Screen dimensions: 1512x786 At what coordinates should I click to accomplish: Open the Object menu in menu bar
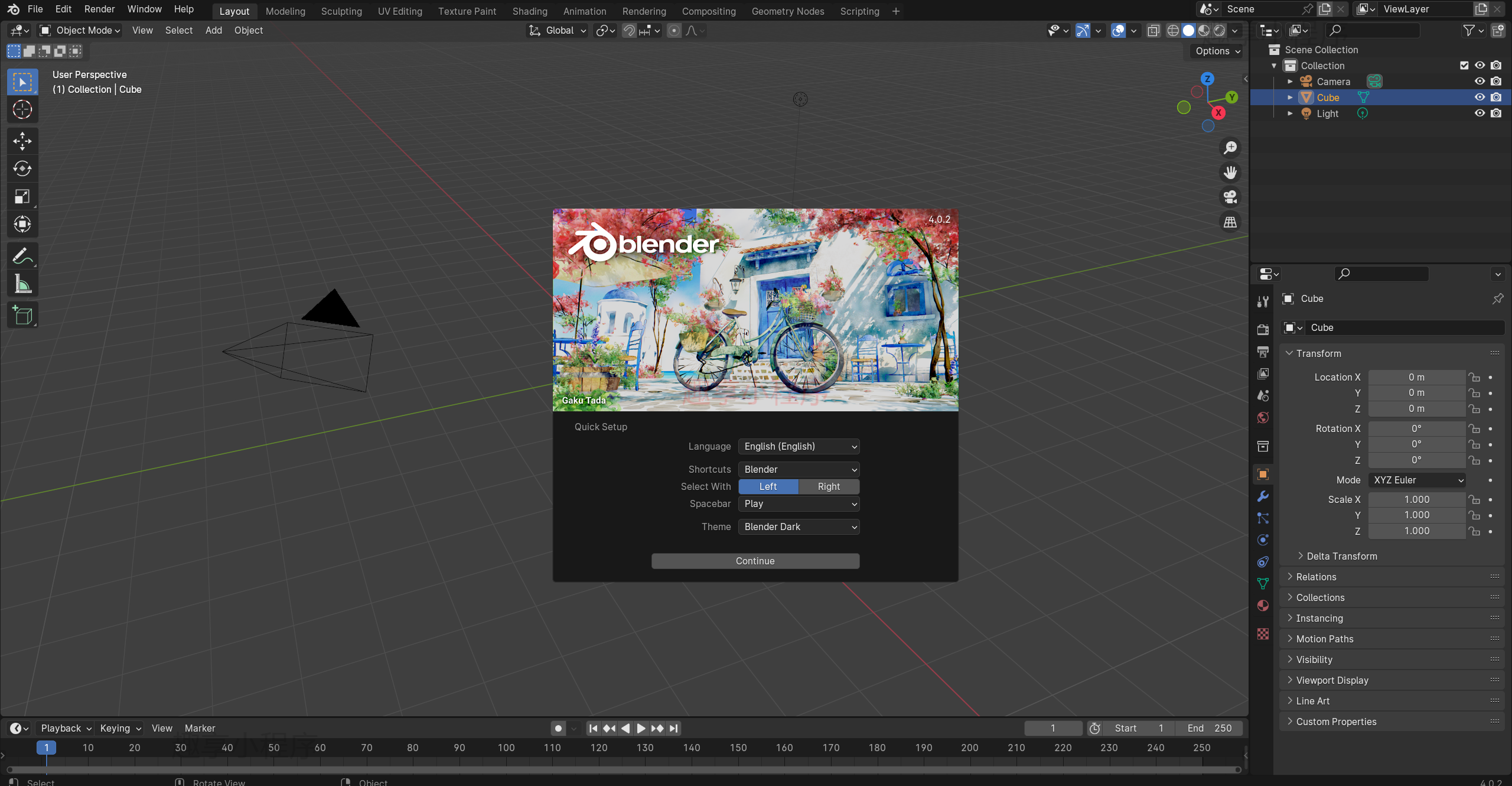pyautogui.click(x=248, y=30)
